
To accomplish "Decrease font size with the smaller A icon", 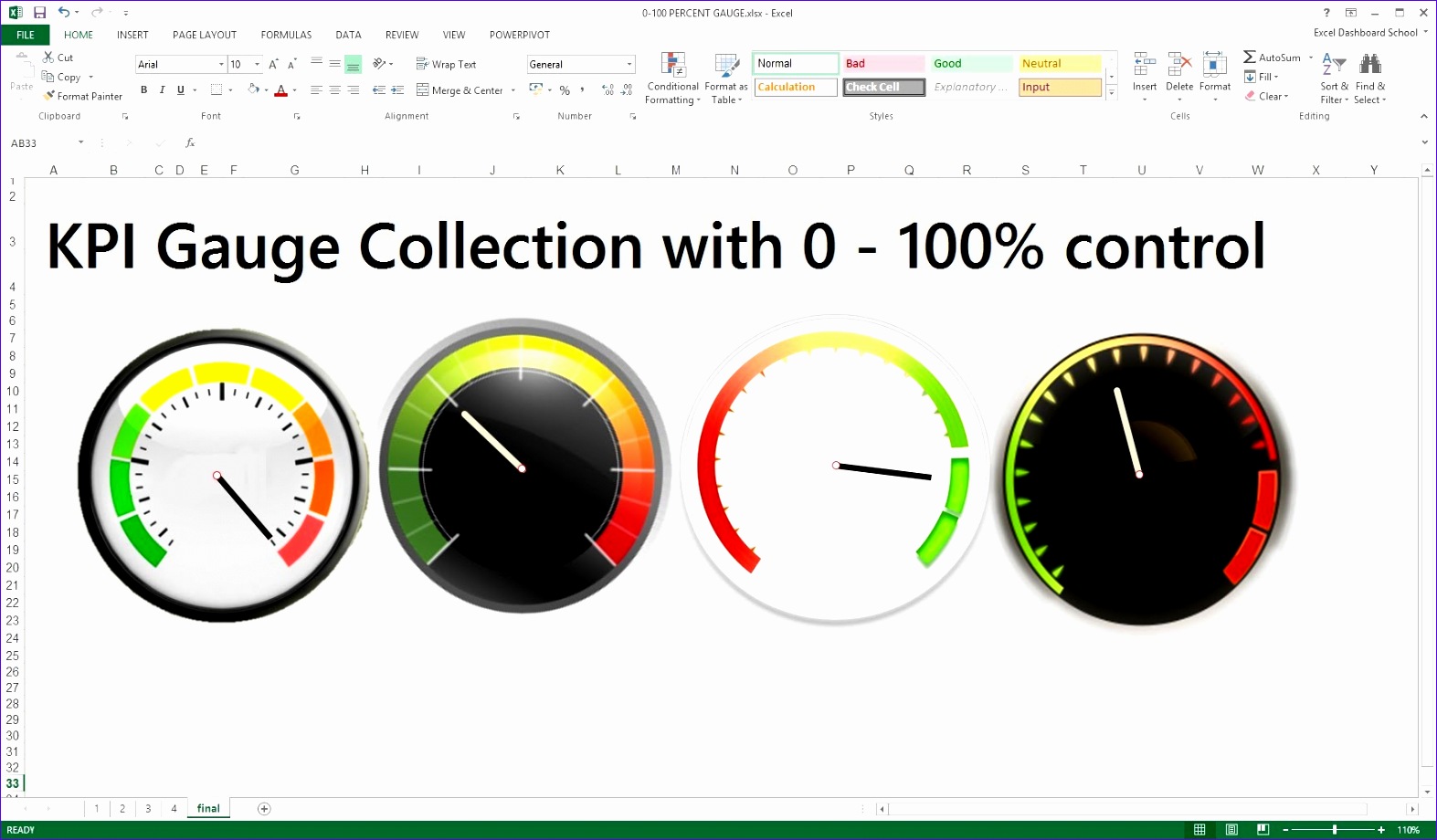I will 291,64.
